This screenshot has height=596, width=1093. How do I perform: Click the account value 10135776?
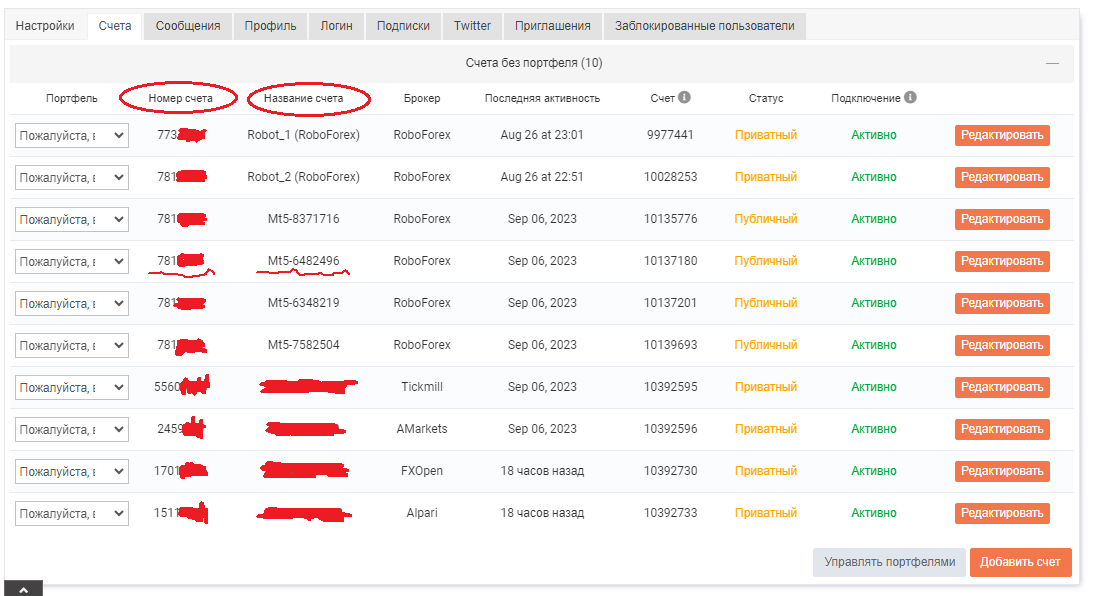(x=670, y=219)
